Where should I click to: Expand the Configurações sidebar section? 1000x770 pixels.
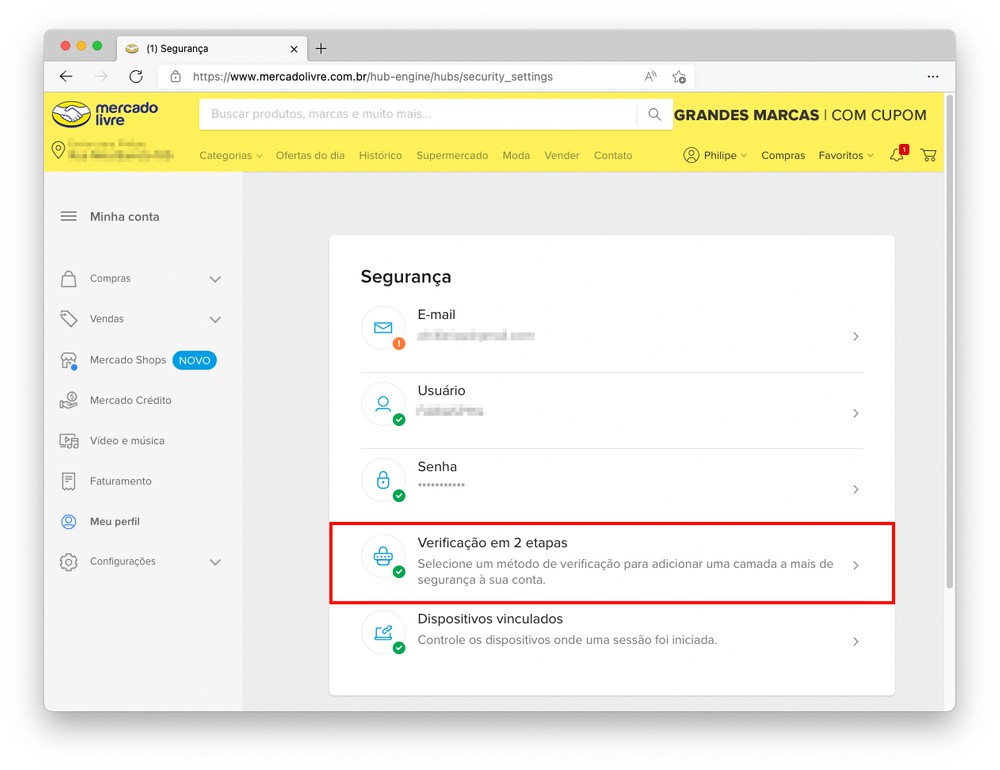[215, 562]
